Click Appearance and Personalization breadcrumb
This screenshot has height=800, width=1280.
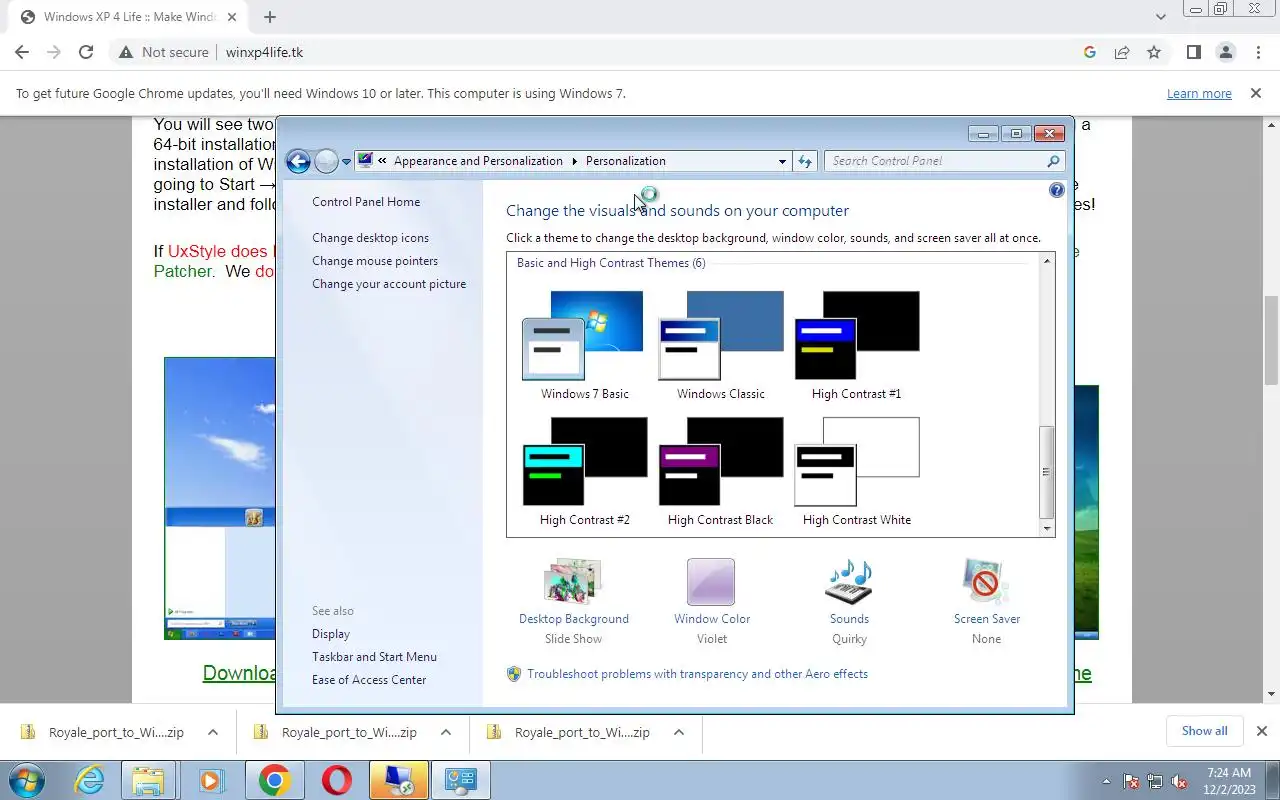(478, 161)
